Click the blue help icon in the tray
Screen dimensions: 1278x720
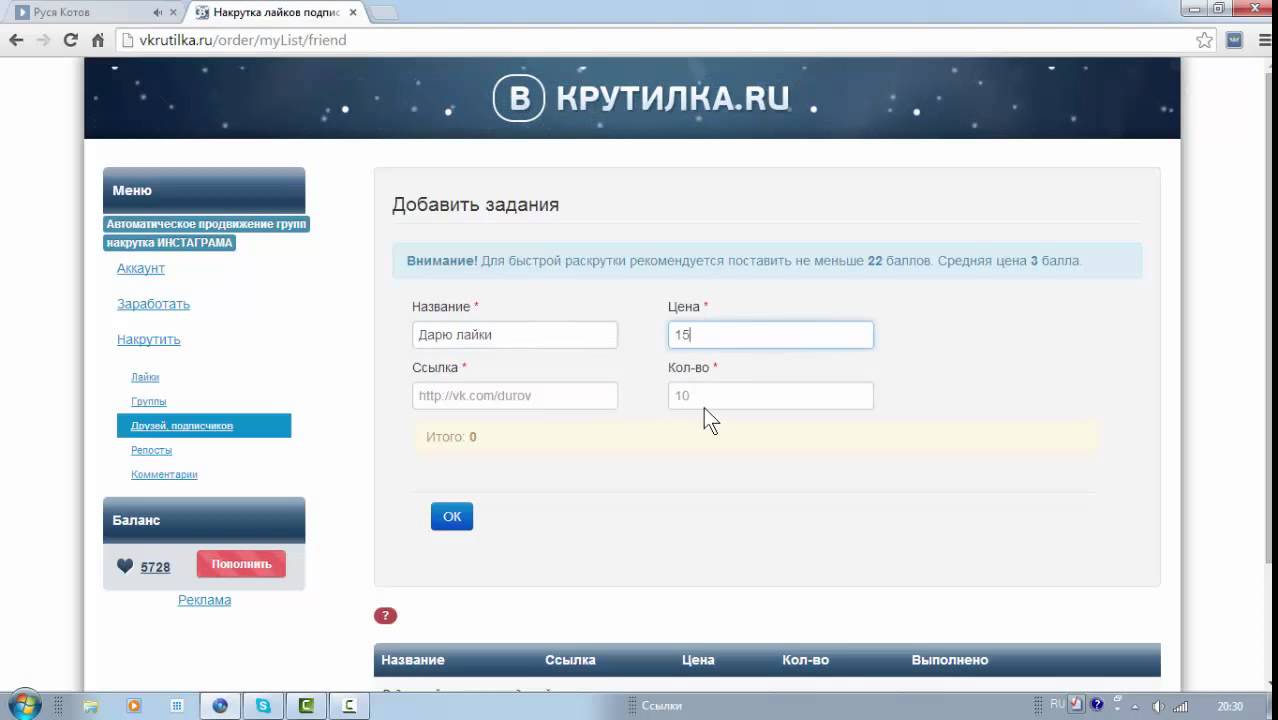point(1097,705)
